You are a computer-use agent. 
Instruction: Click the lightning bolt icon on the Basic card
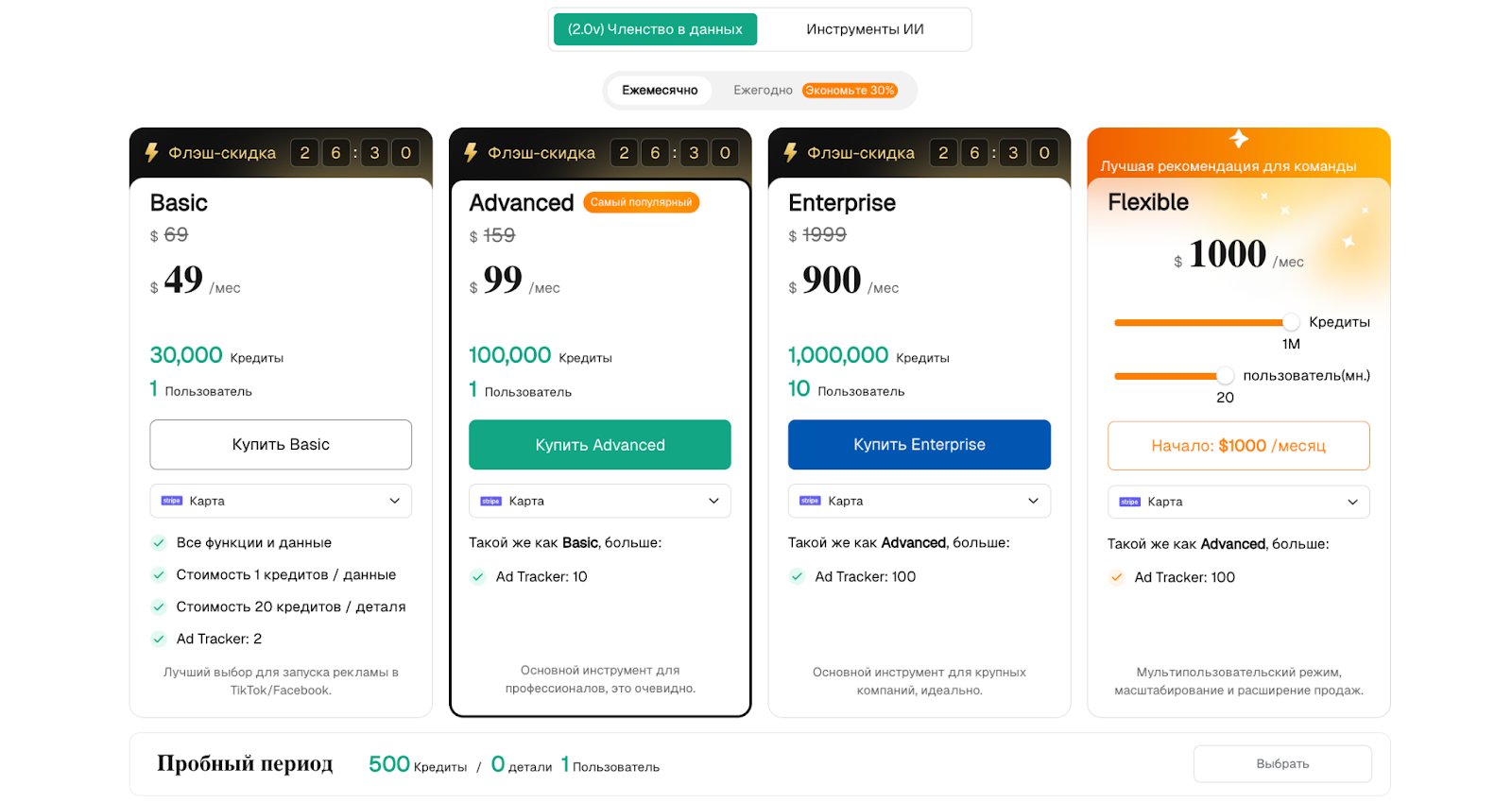point(151,152)
